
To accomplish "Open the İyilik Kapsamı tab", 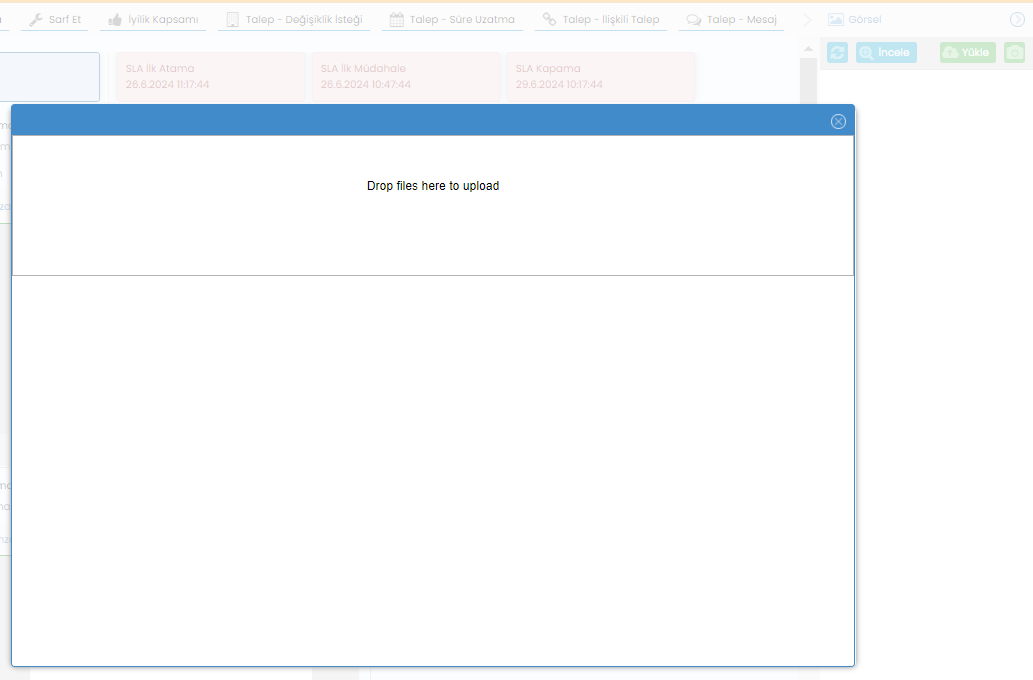I will tap(153, 20).
